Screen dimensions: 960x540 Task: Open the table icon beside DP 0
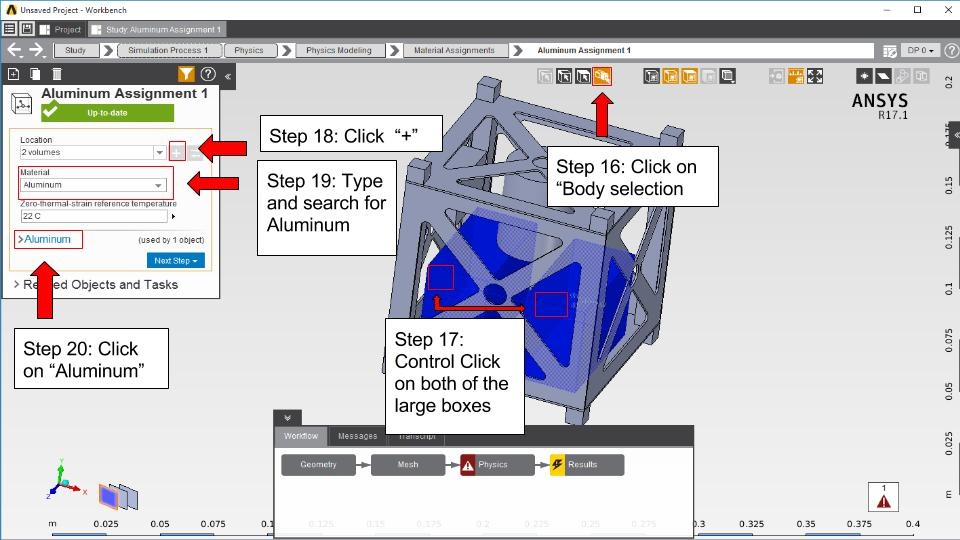pos(890,51)
